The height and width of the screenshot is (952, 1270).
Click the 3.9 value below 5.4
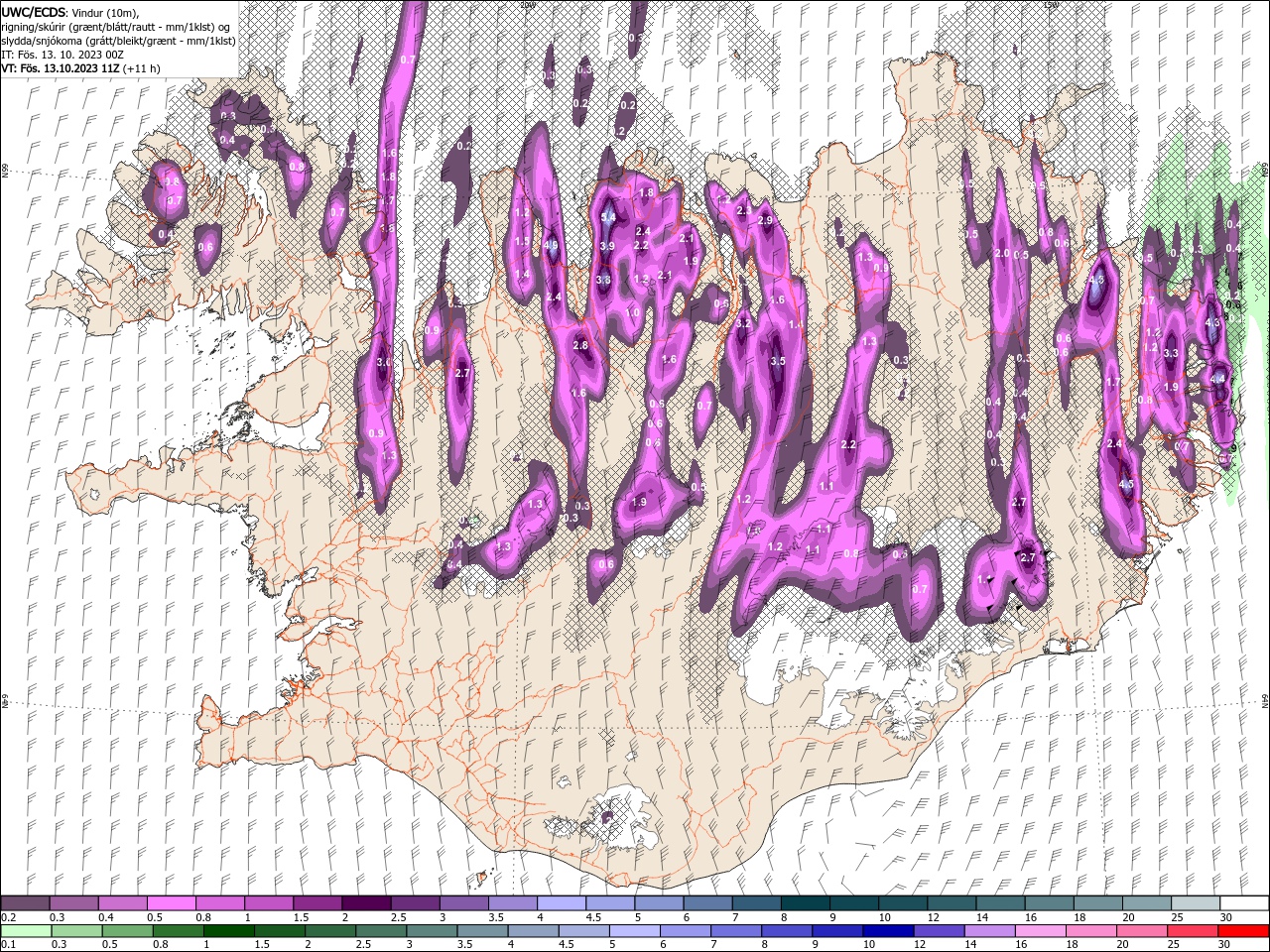click(x=607, y=246)
